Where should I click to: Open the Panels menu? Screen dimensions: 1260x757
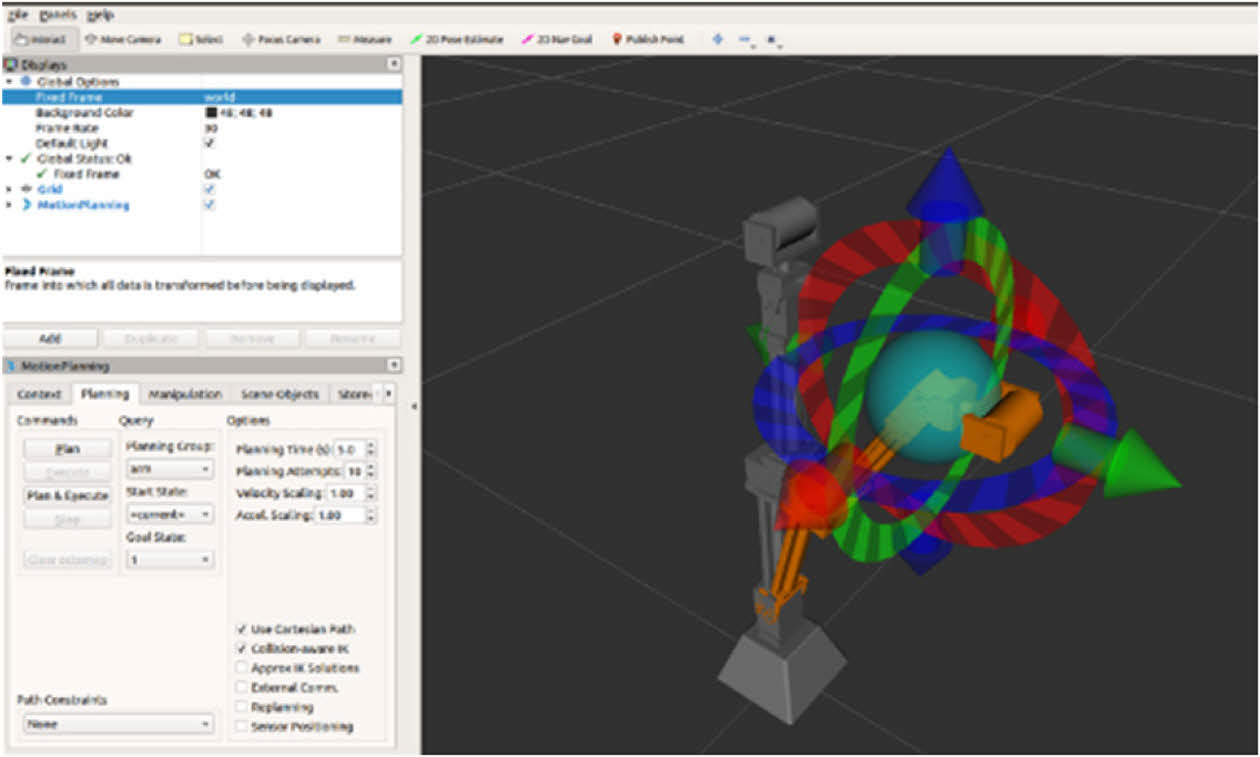[57, 15]
